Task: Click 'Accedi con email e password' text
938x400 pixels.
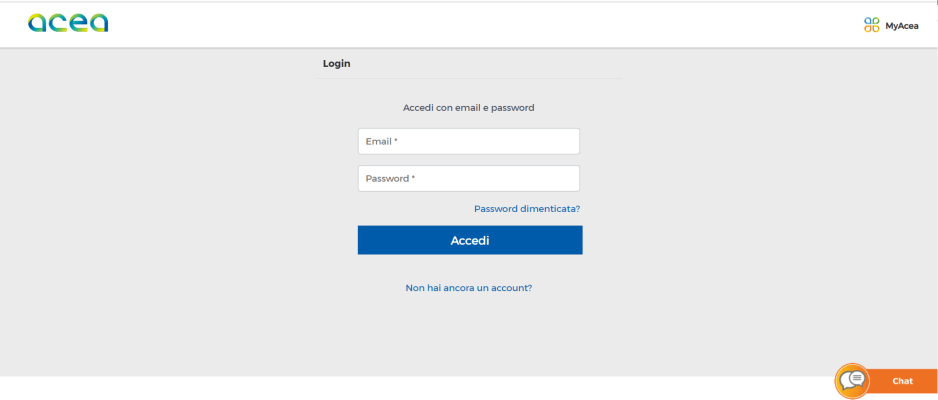Action: [468, 108]
